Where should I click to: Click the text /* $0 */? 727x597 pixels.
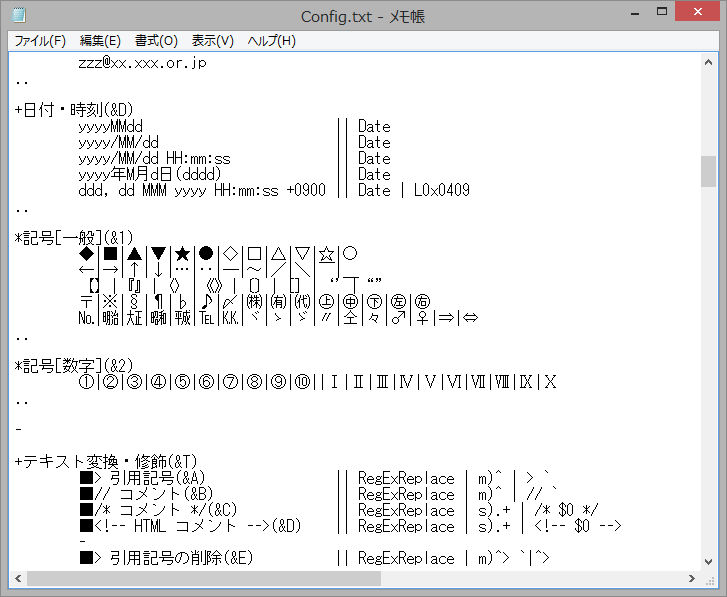tap(566, 510)
